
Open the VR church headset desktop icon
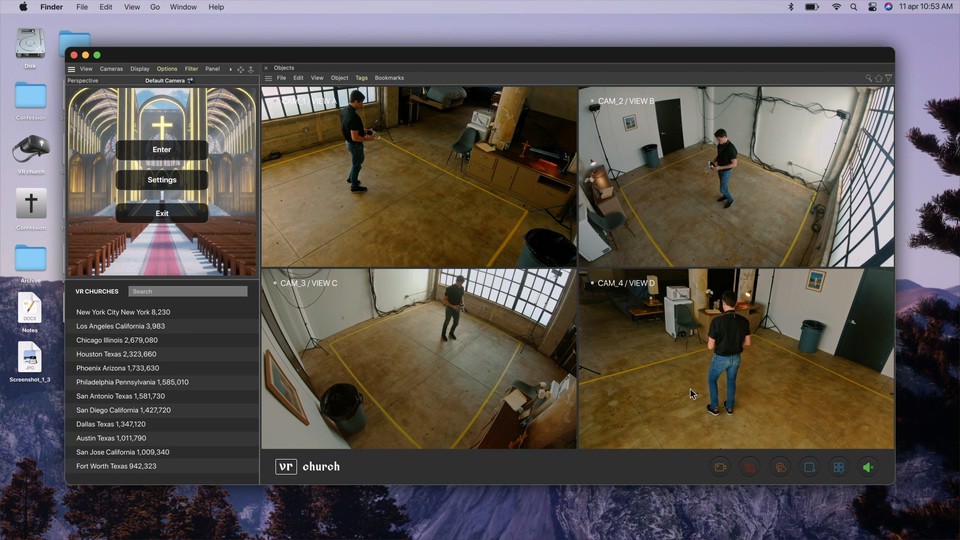click(31, 149)
